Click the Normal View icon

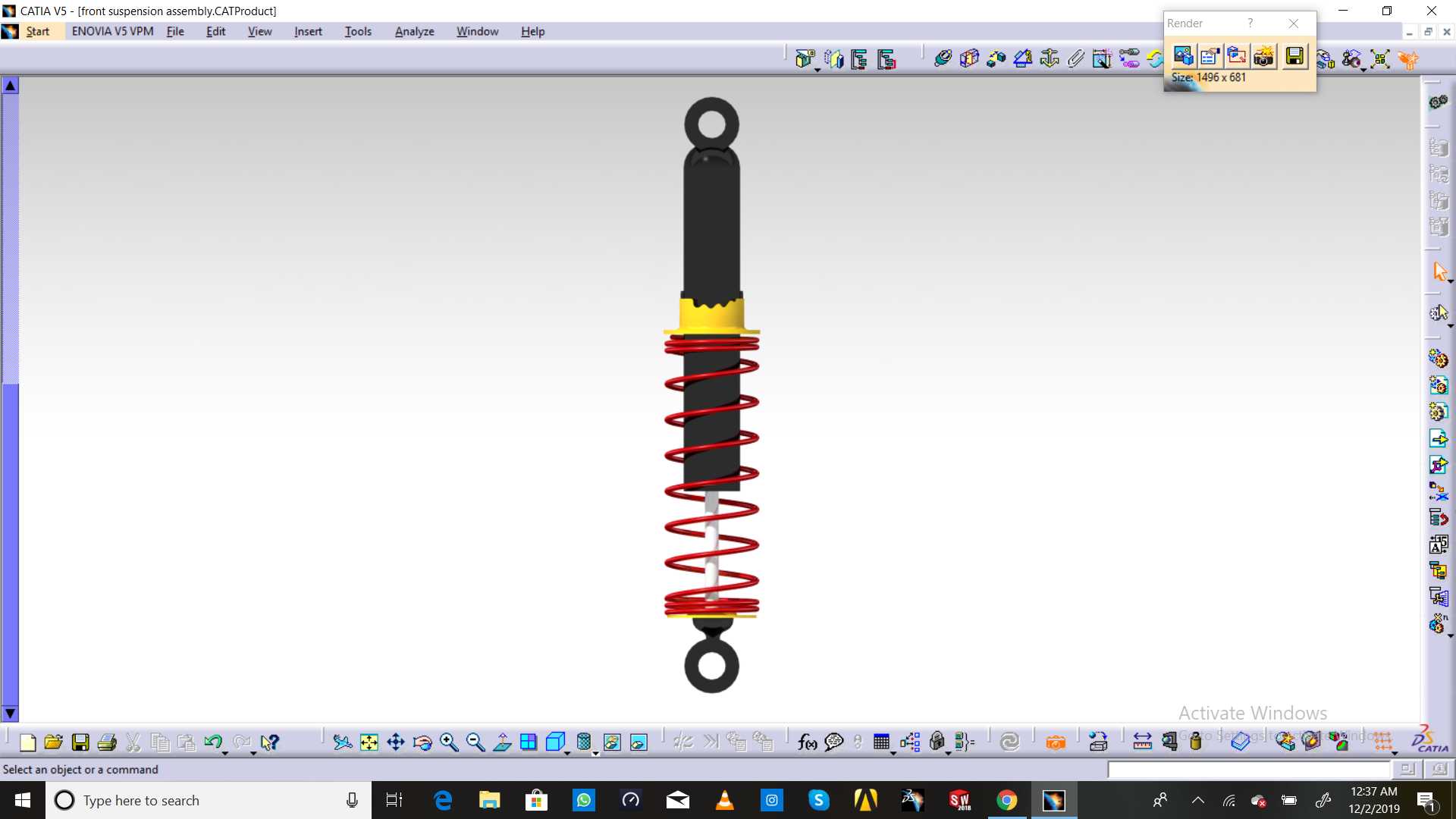point(502,742)
